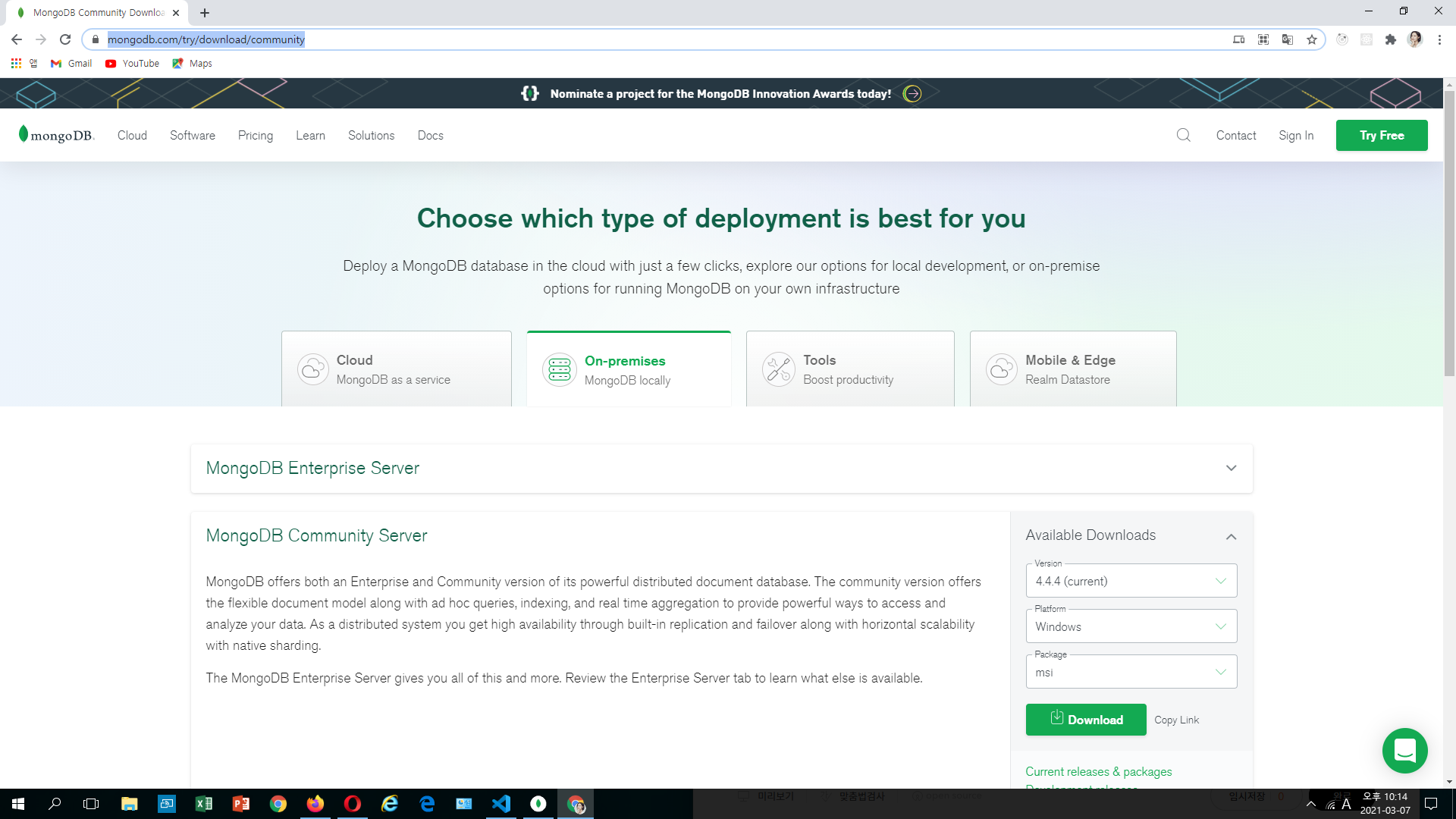The height and width of the screenshot is (819, 1456).
Task: Click the site lock icon
Action: coord(96,39)
